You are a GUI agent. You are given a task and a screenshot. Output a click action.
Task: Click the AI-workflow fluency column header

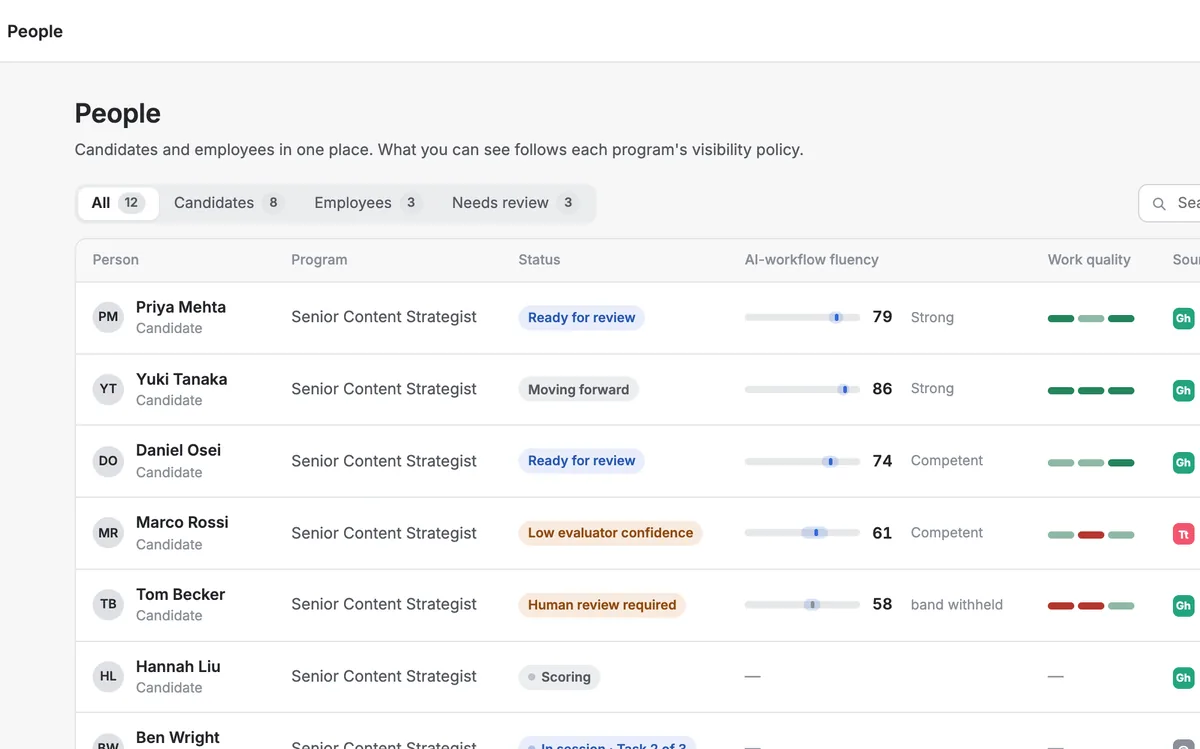pos(812,260)
